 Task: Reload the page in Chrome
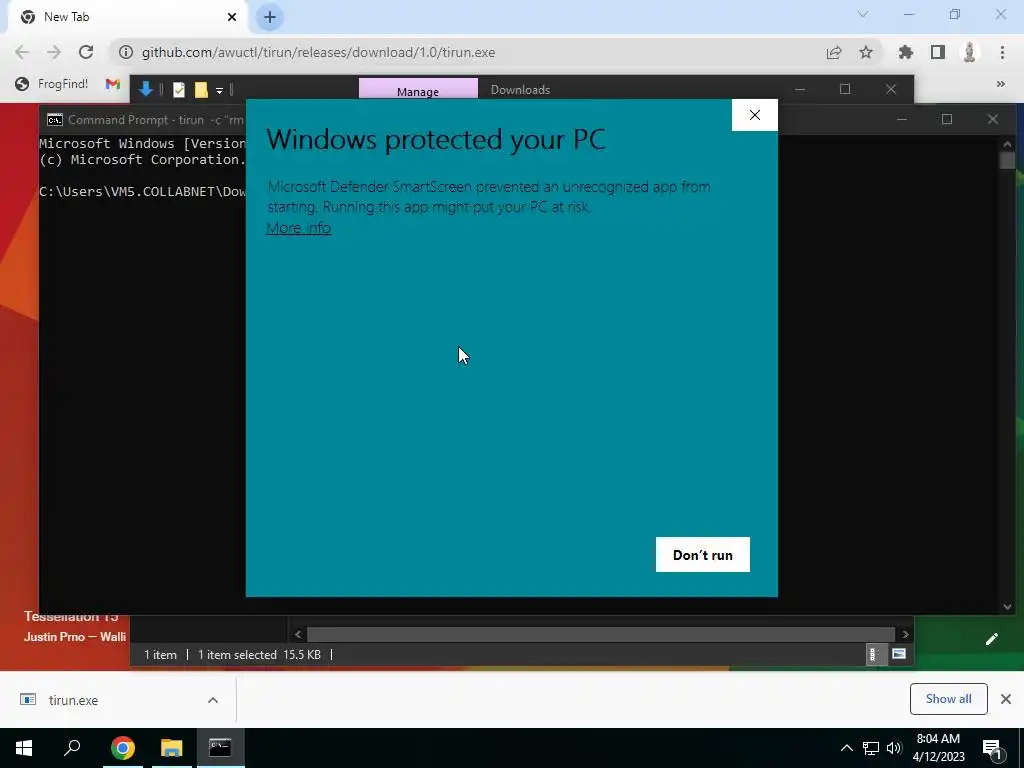coord(86,52)
